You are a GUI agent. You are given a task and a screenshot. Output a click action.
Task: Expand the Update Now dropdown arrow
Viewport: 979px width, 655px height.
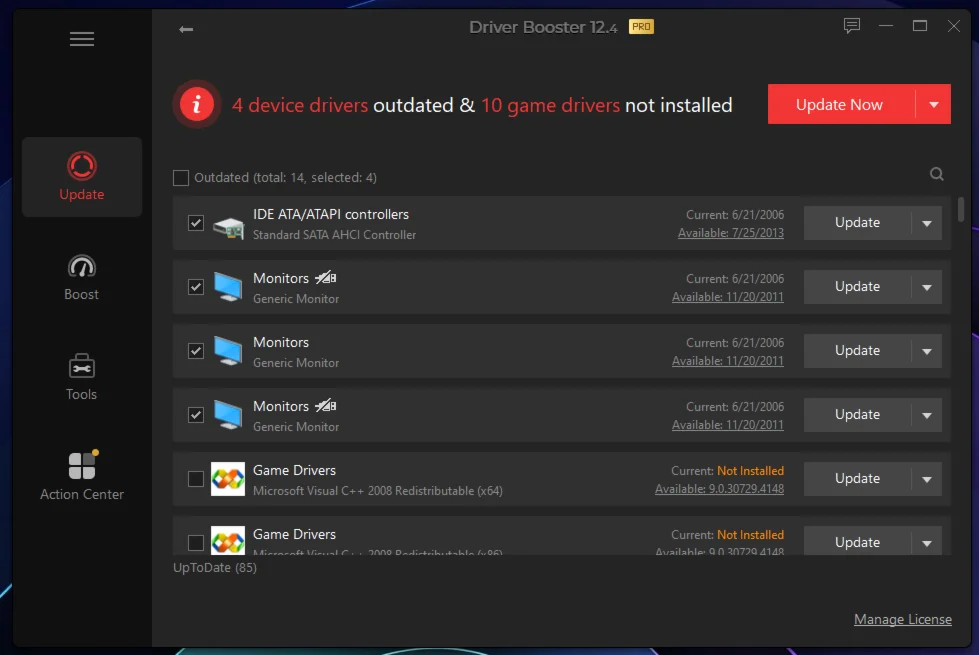pyautogui.click(x=933, y=104)
